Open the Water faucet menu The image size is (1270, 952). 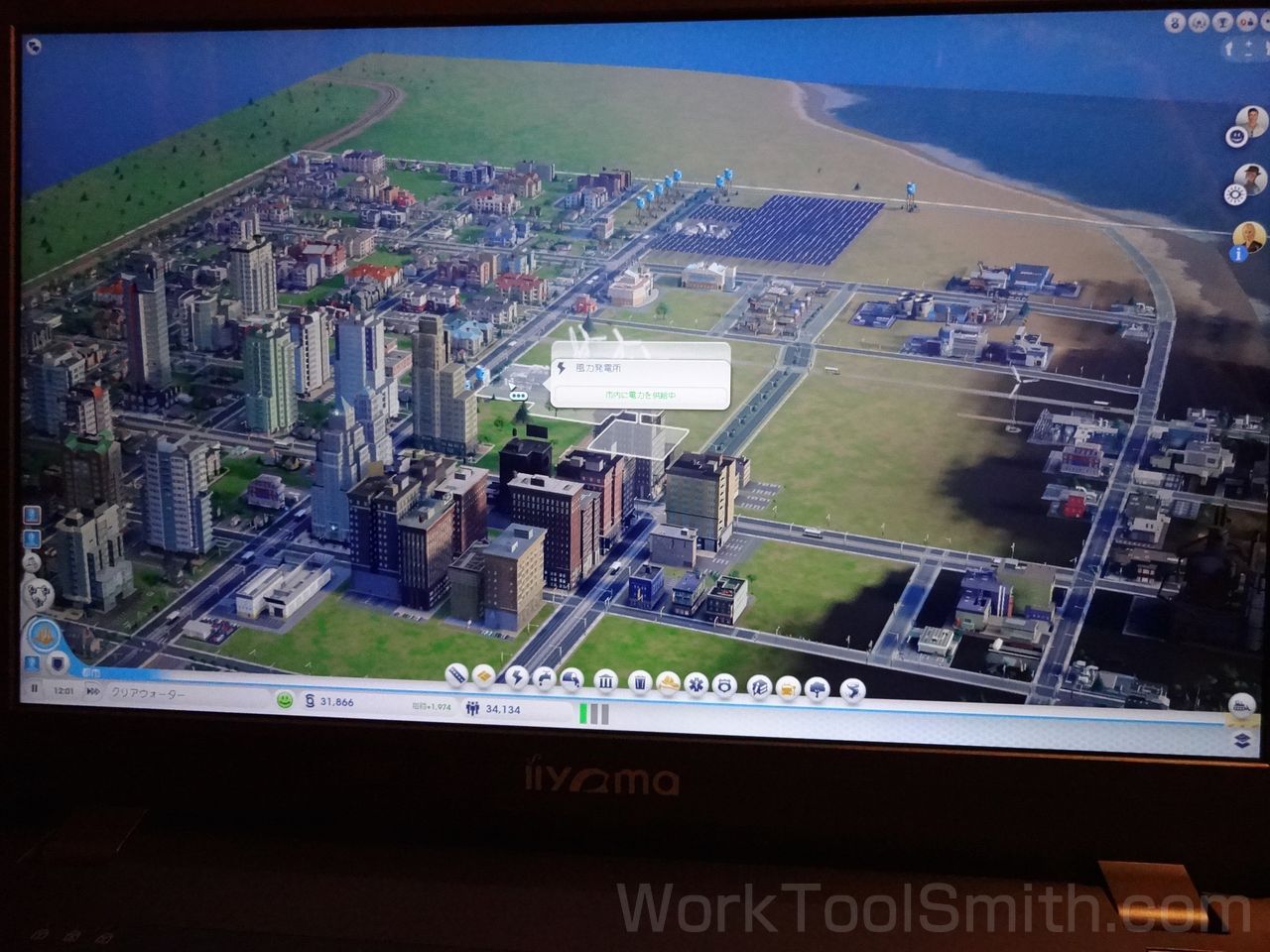[545, 677]
